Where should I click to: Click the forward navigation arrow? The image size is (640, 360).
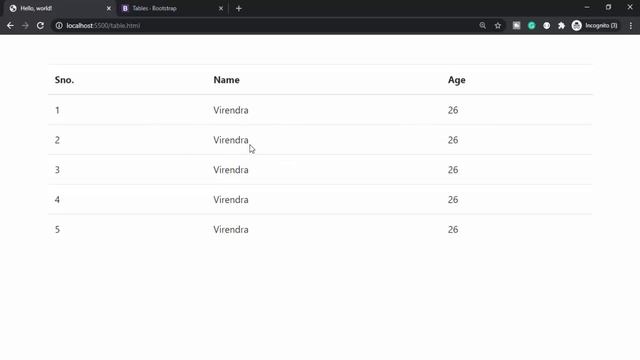(x=25, y=25)
